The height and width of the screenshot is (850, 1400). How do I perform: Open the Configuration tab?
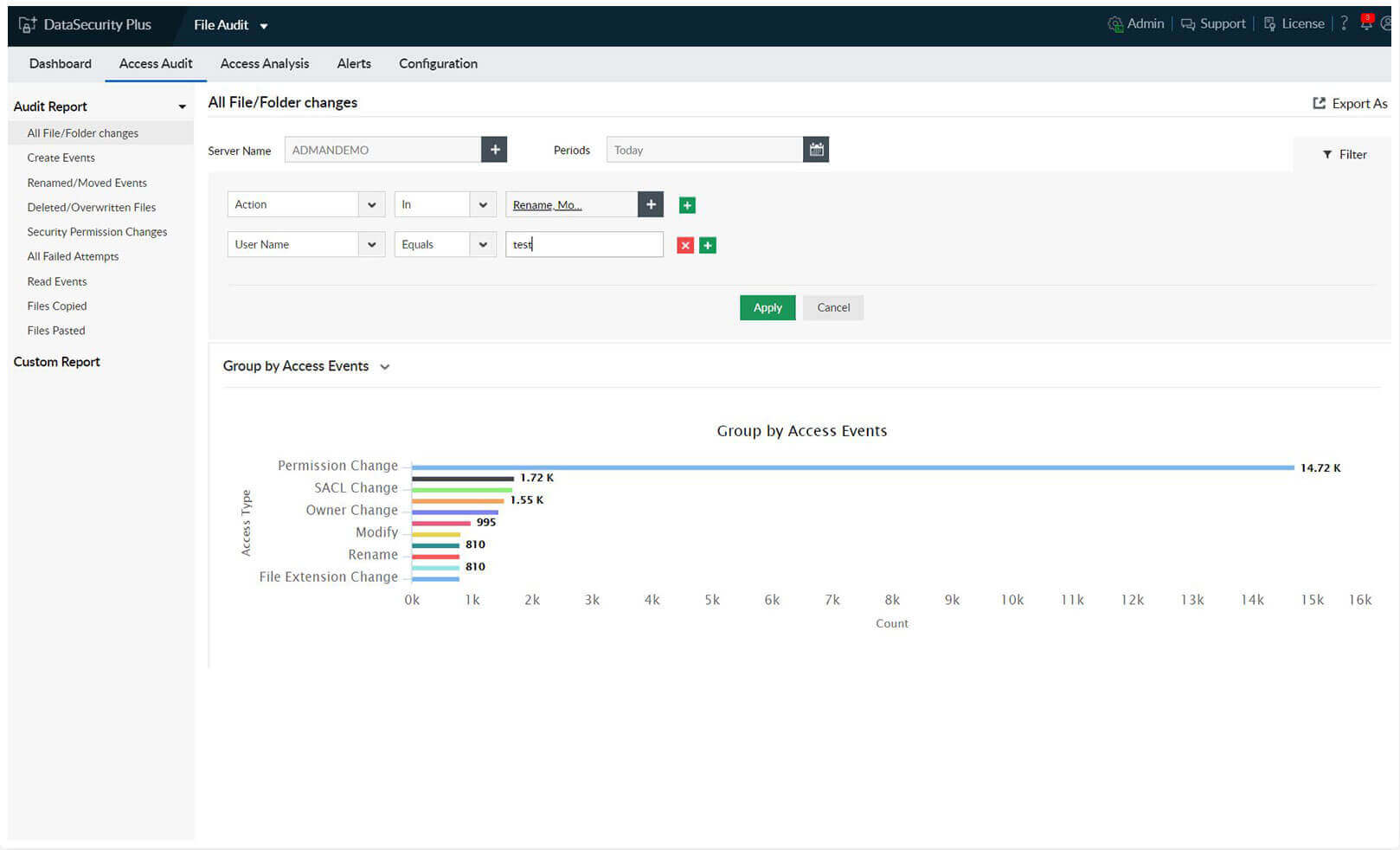click(438, 63)
